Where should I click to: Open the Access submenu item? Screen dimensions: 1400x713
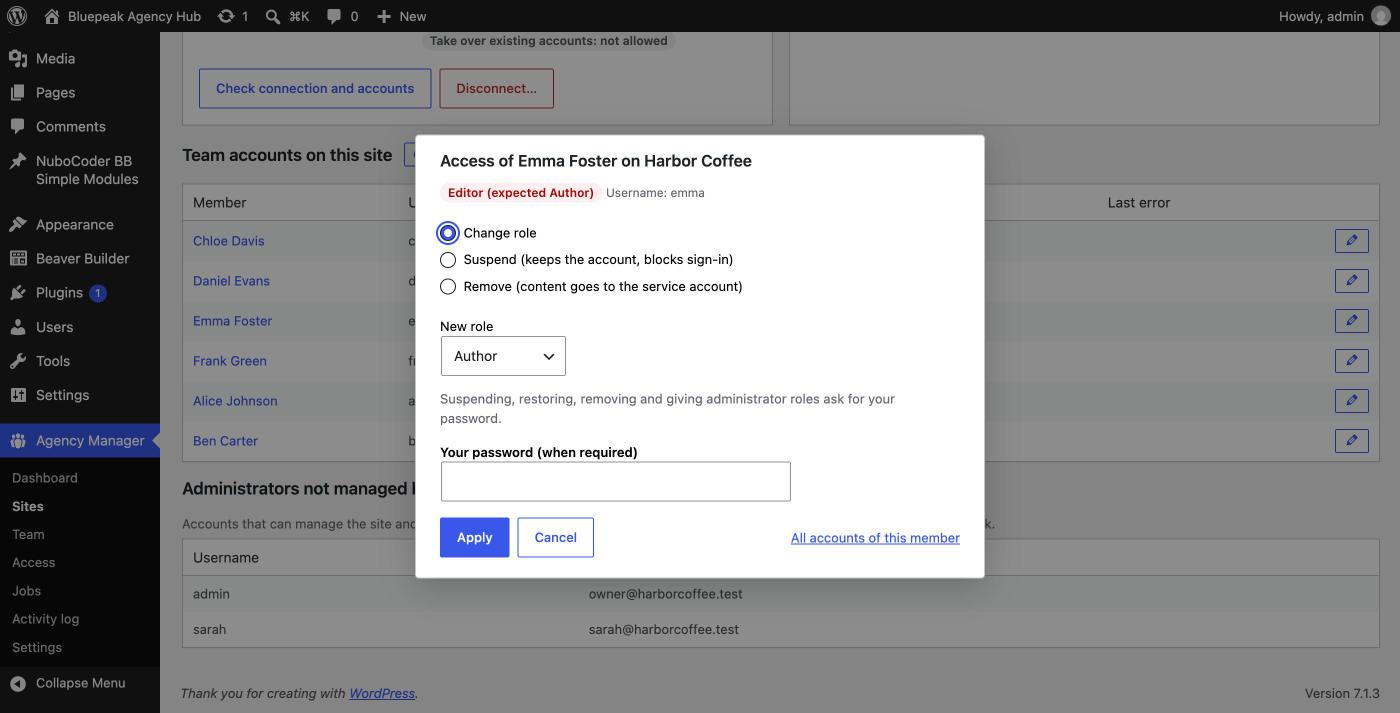[33, 563]
